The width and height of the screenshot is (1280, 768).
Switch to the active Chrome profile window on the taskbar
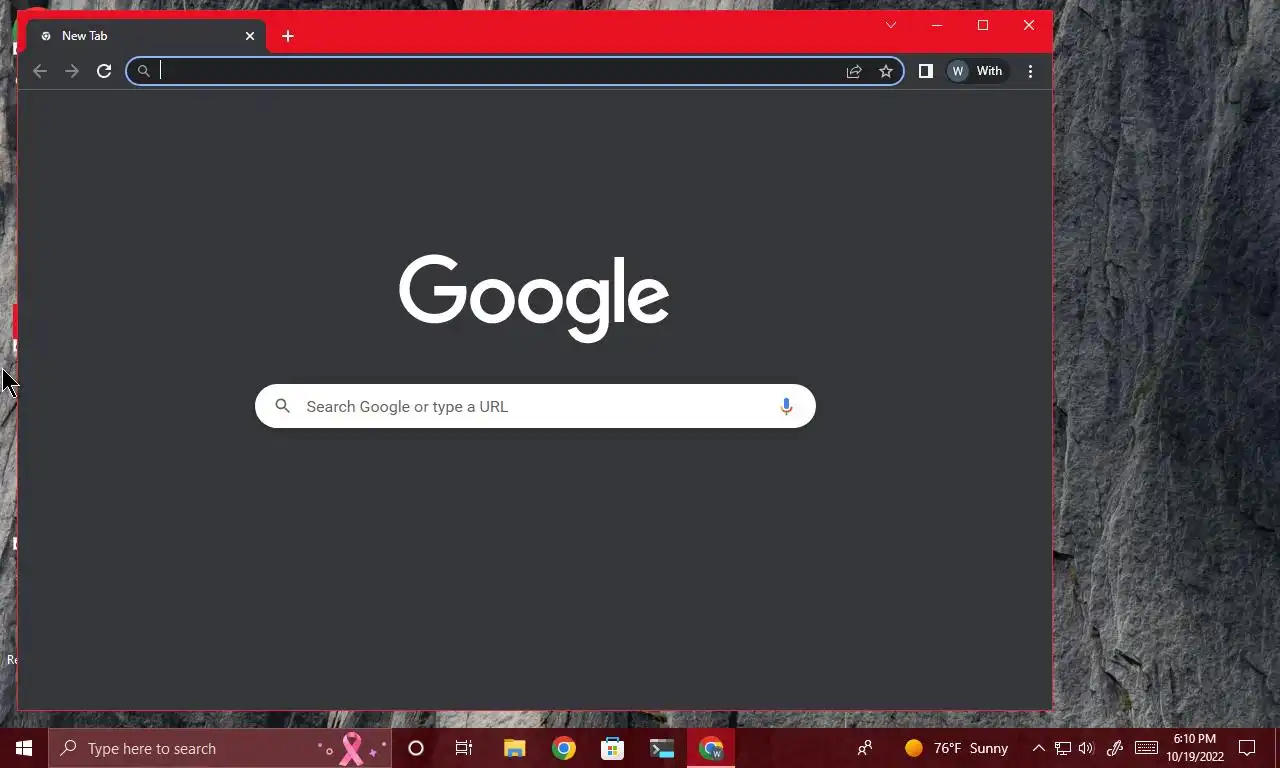point(711,748)
